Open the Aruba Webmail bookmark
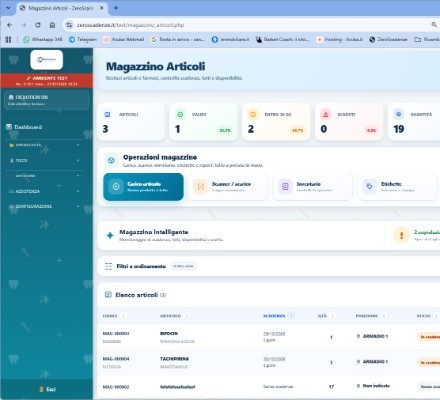Image resolution: width=440 pixels, height=400 pixels. tap(124, 39)
